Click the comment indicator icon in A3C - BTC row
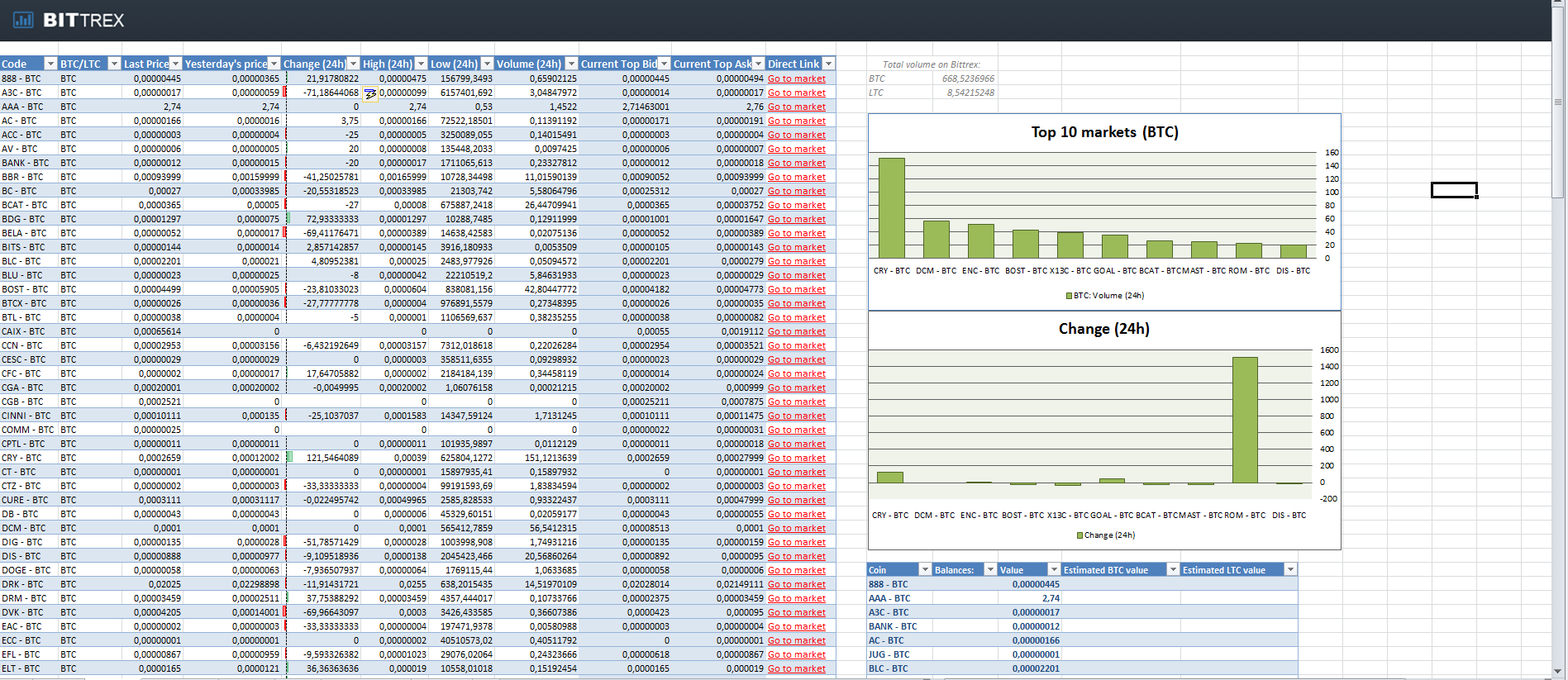The width and height of the screenshot is (1568, 680). coord(370,93)
